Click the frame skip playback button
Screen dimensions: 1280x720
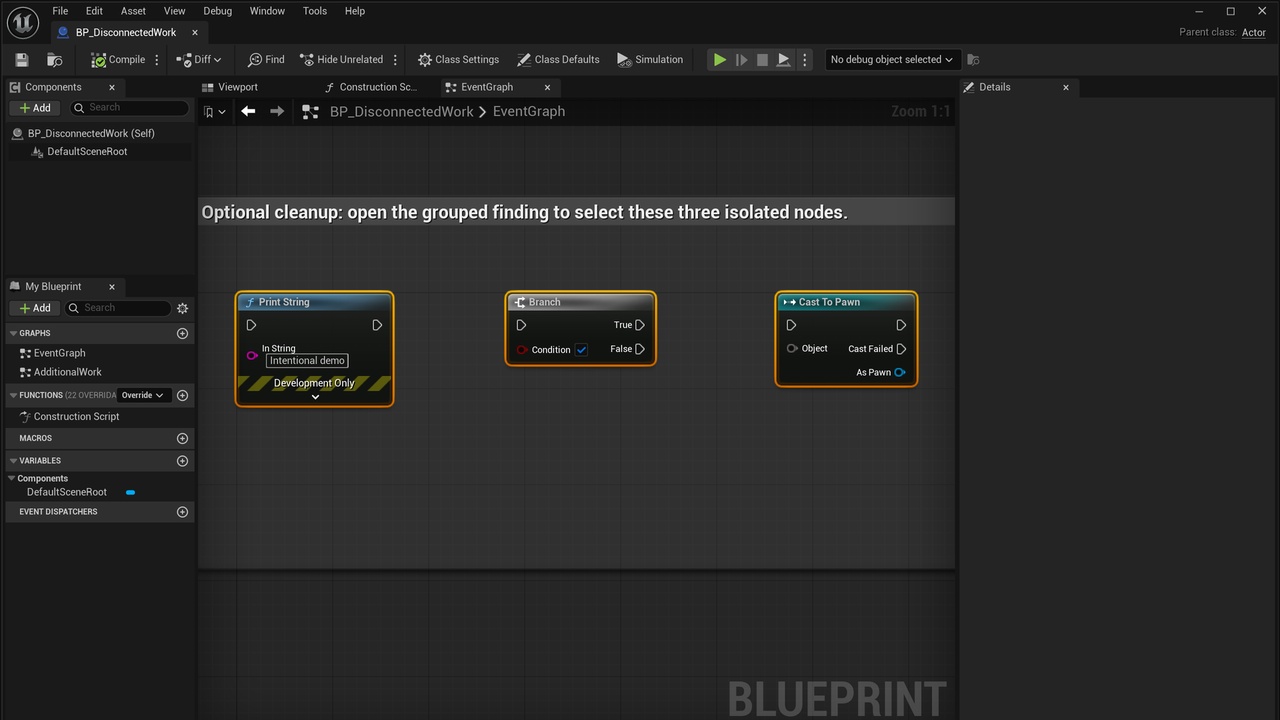pos(741,60)
